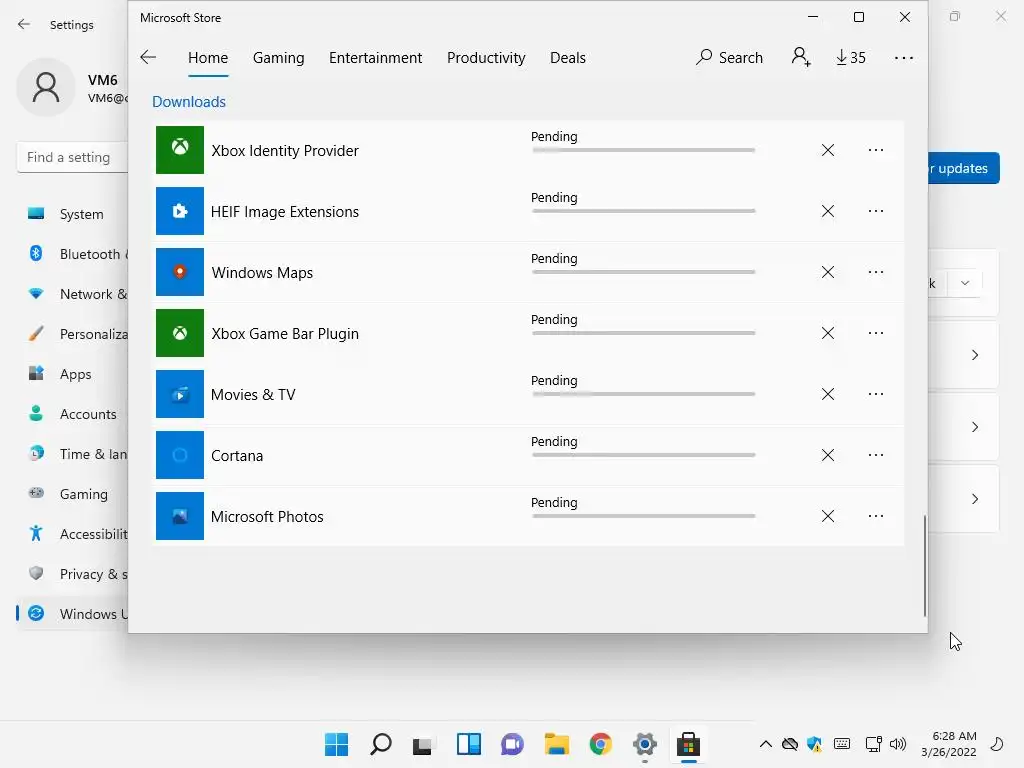Viewport: 1024px width, 768px height.
Task: Open Search in Microsoft Store
Action: [x=729, y=58]
